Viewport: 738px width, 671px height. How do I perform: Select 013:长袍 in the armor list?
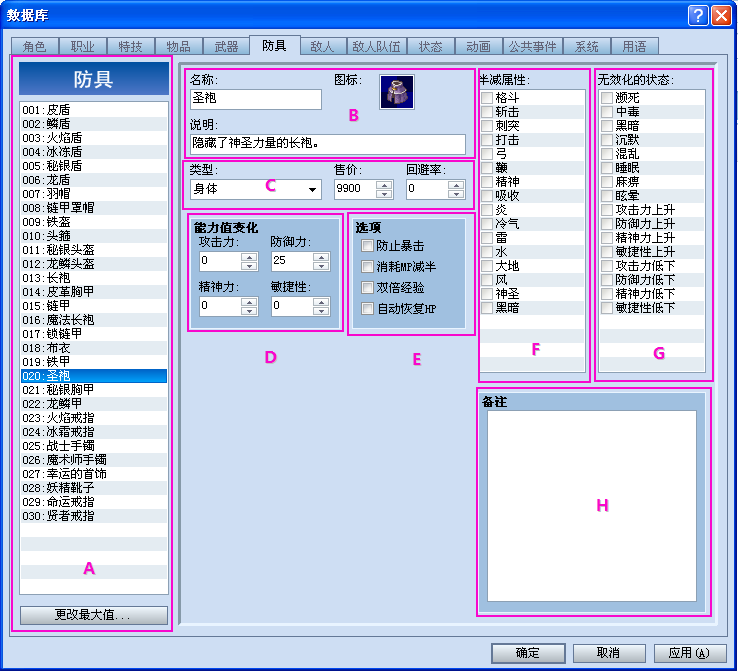(x=94, y=278)
